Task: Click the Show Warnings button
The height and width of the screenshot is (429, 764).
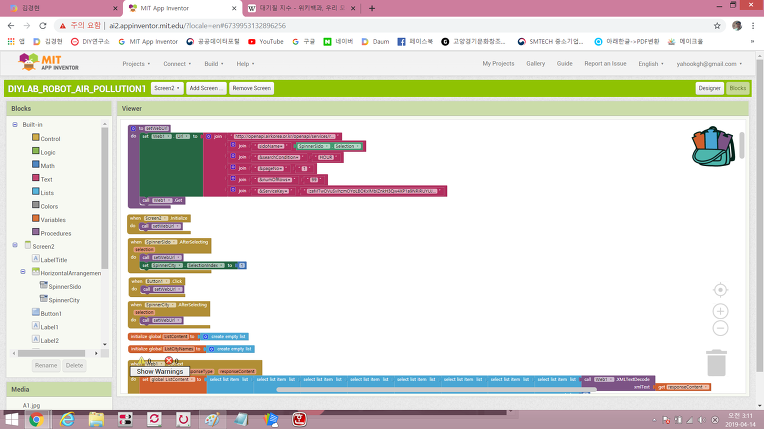Action: (x=160, y=371)
